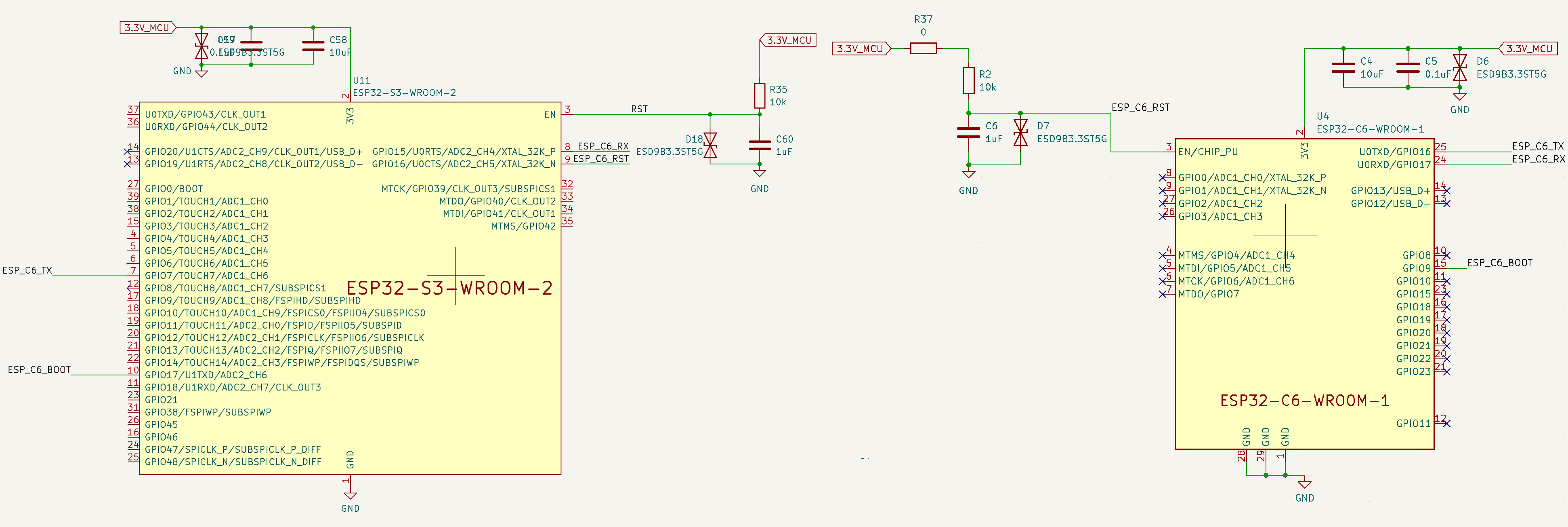Click the 10k value of resistor R2

(x=987, y=87)
